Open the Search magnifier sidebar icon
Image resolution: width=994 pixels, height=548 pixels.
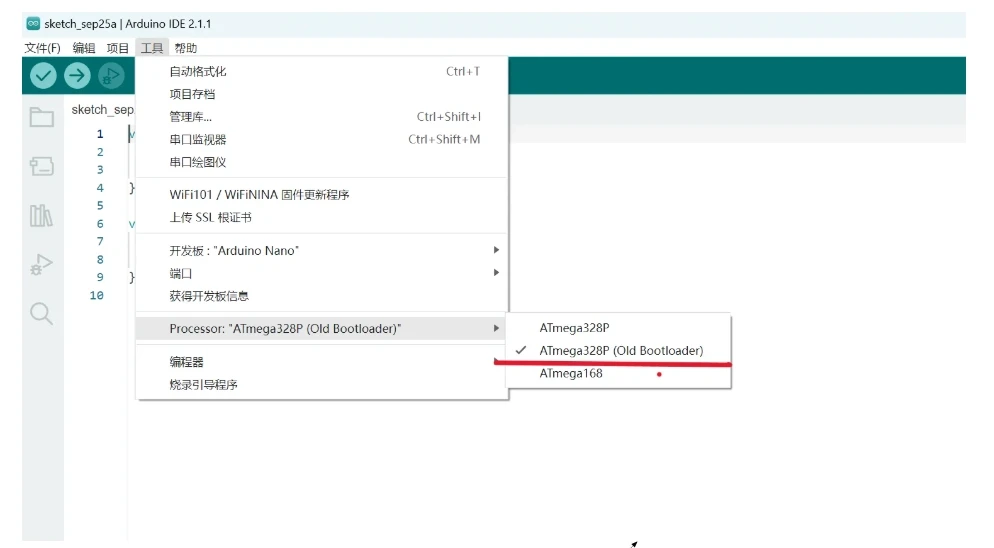point(41,314)
